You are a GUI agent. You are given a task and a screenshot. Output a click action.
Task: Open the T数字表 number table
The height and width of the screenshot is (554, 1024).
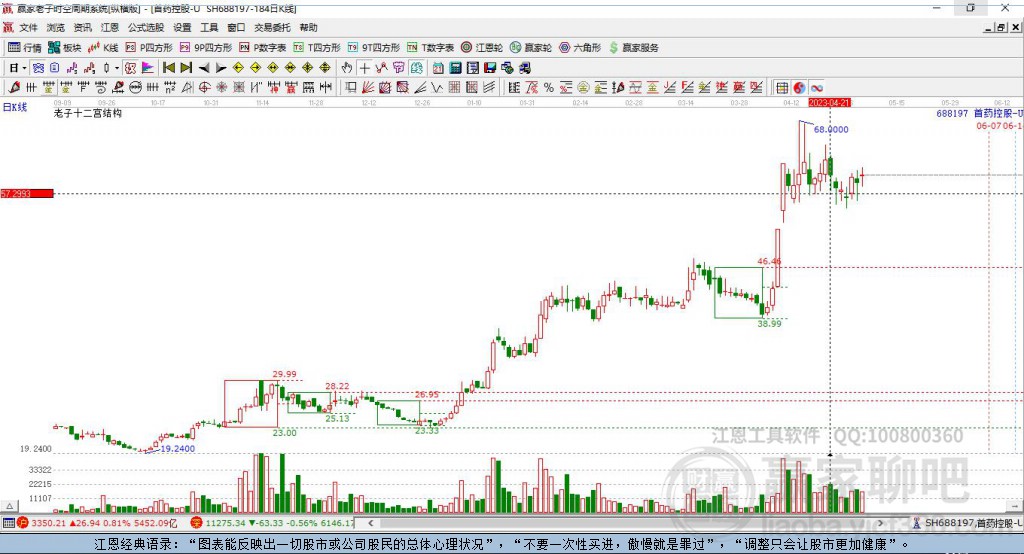(430, 48)
